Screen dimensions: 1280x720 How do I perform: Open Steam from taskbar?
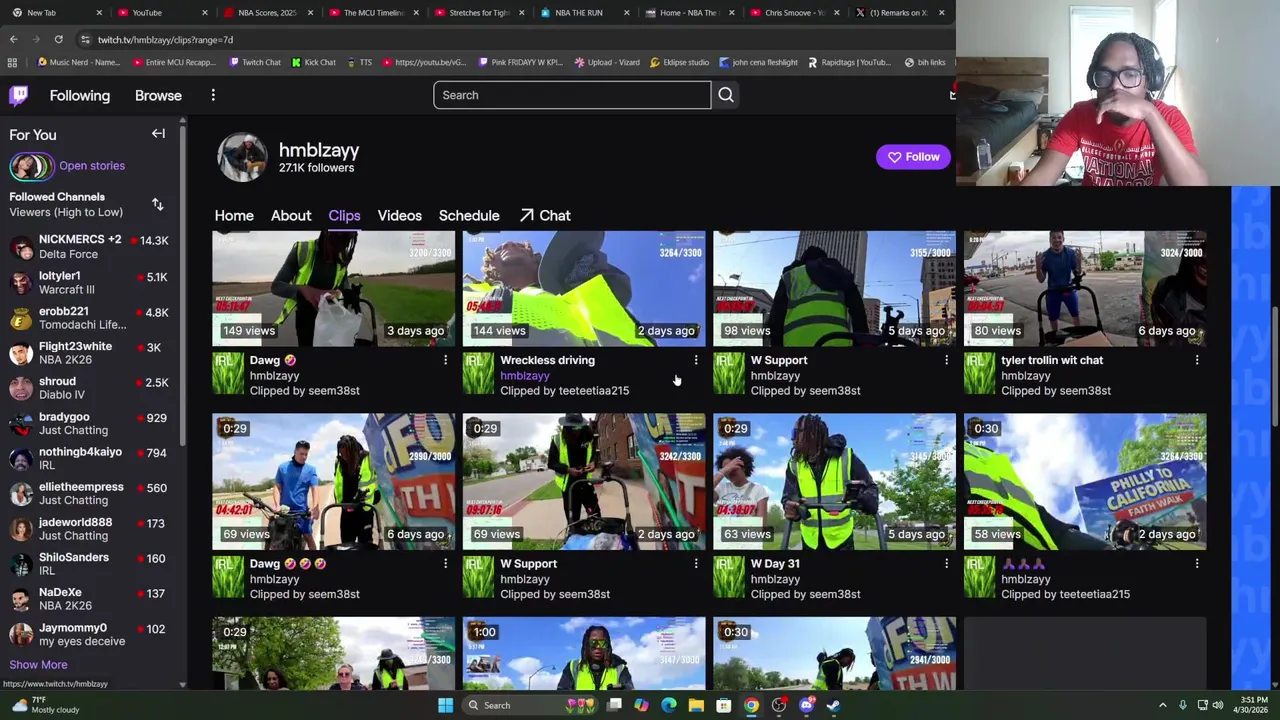833,705
